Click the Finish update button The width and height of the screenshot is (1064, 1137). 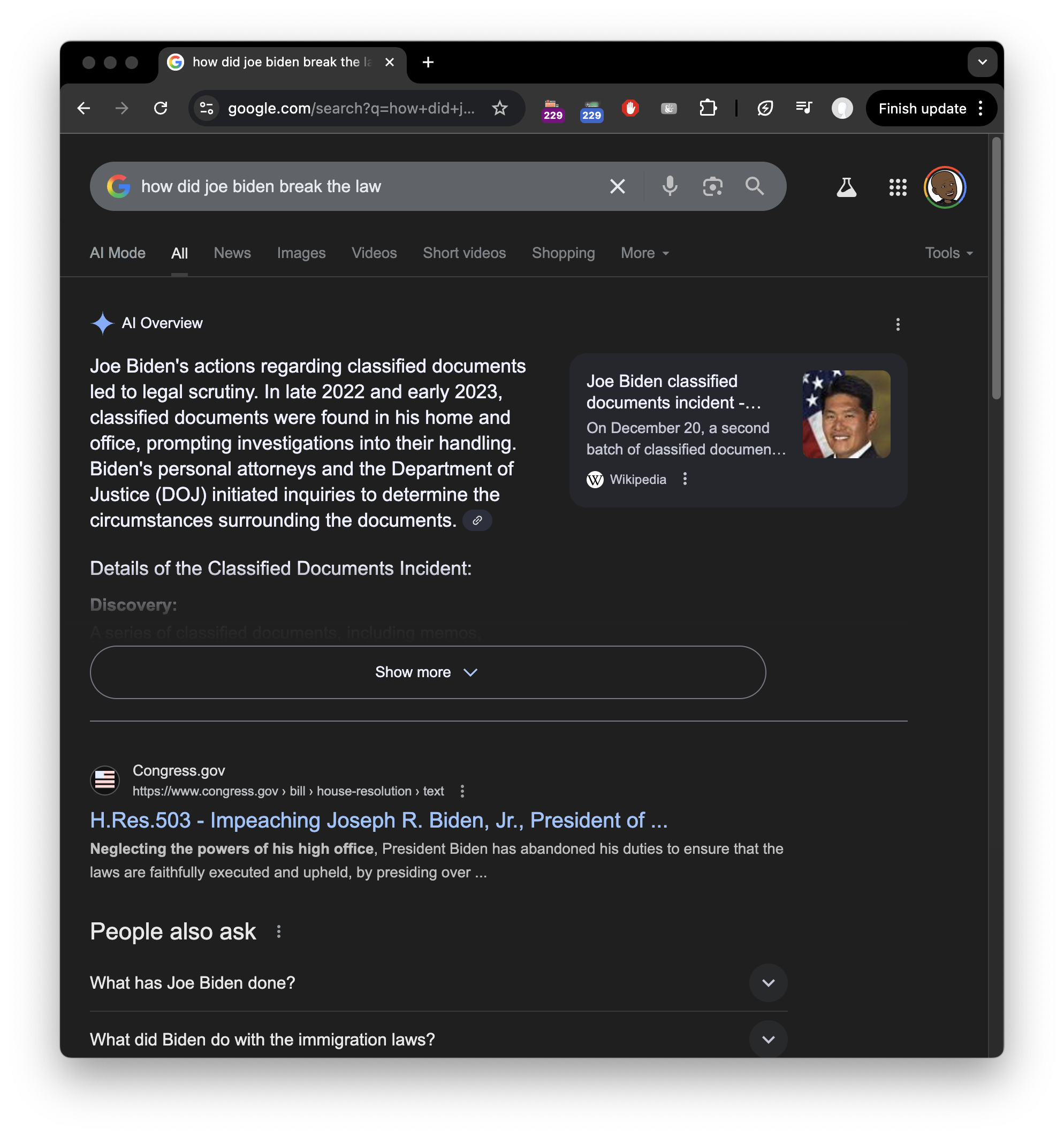[x=922, y=108]
